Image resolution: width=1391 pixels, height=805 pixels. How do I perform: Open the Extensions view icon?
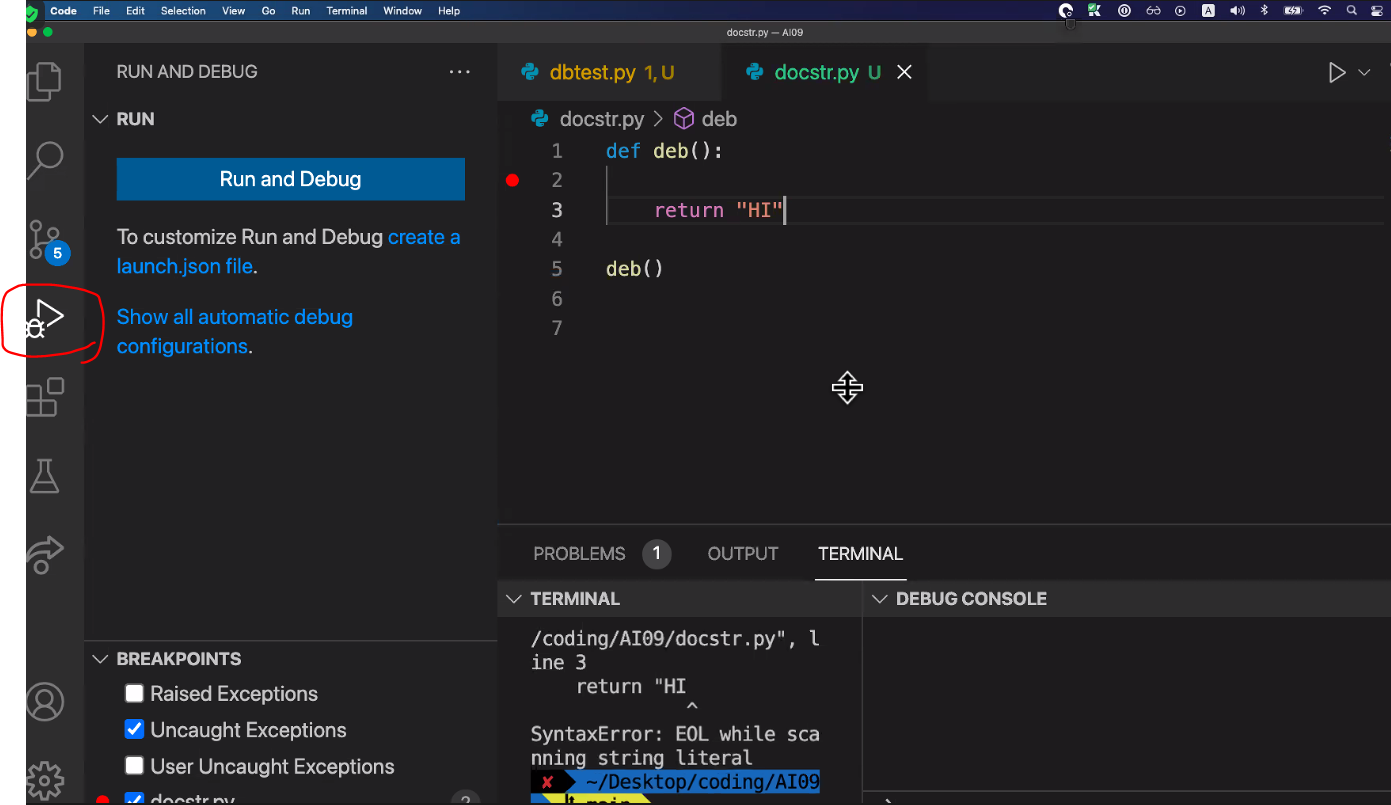point(45,397)
